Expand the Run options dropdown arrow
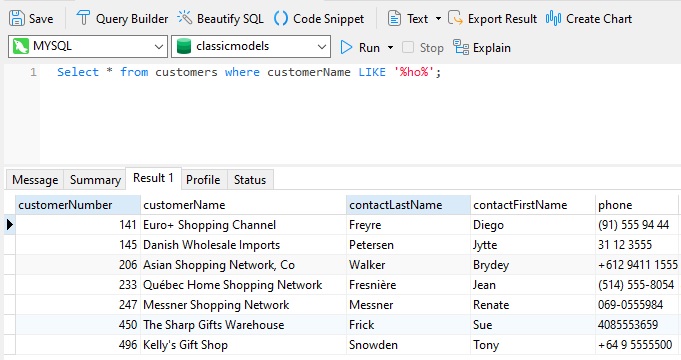Screen dimensions: 681x360 390,47
